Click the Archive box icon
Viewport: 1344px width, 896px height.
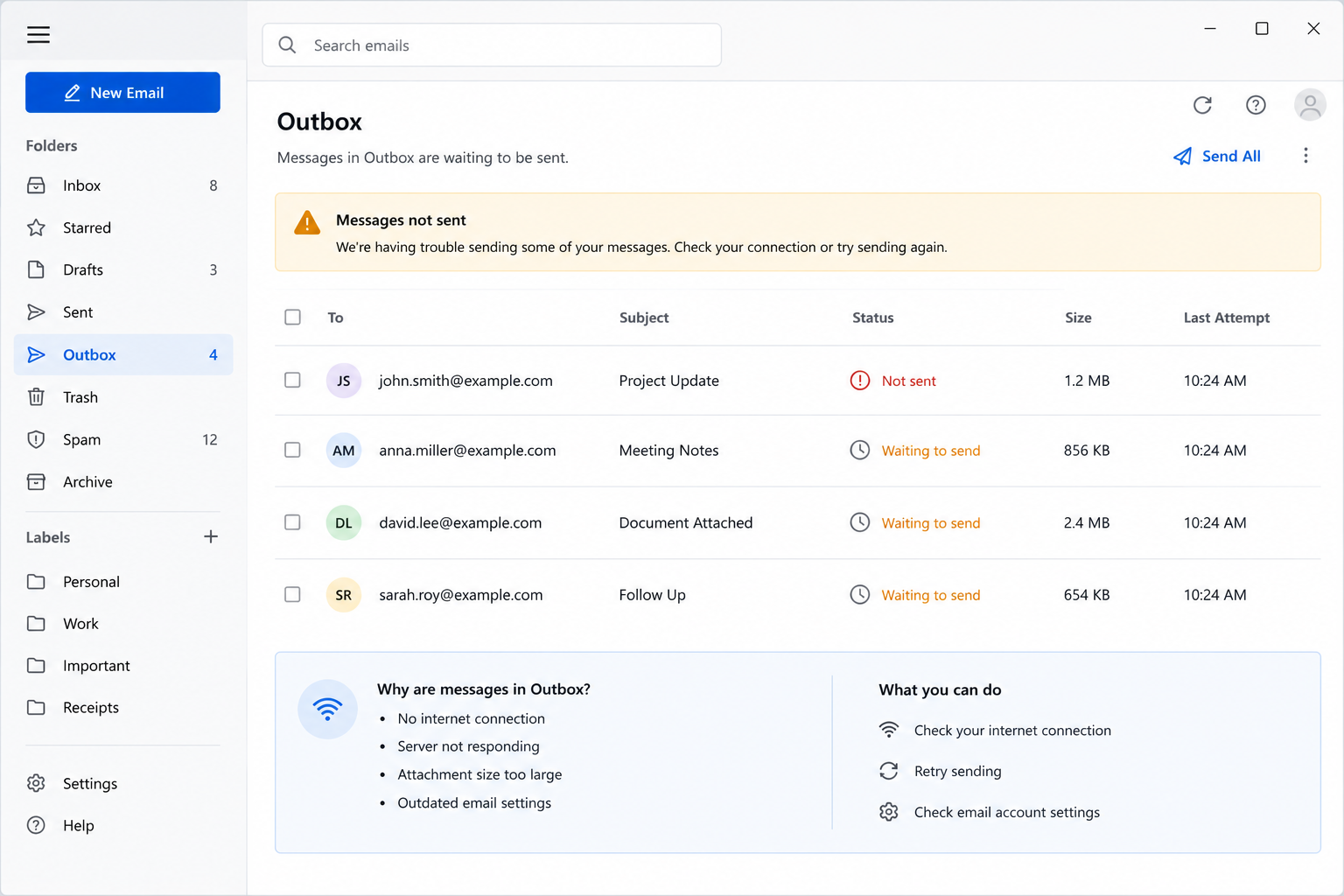pyautogui.click(x=36, y=482)
